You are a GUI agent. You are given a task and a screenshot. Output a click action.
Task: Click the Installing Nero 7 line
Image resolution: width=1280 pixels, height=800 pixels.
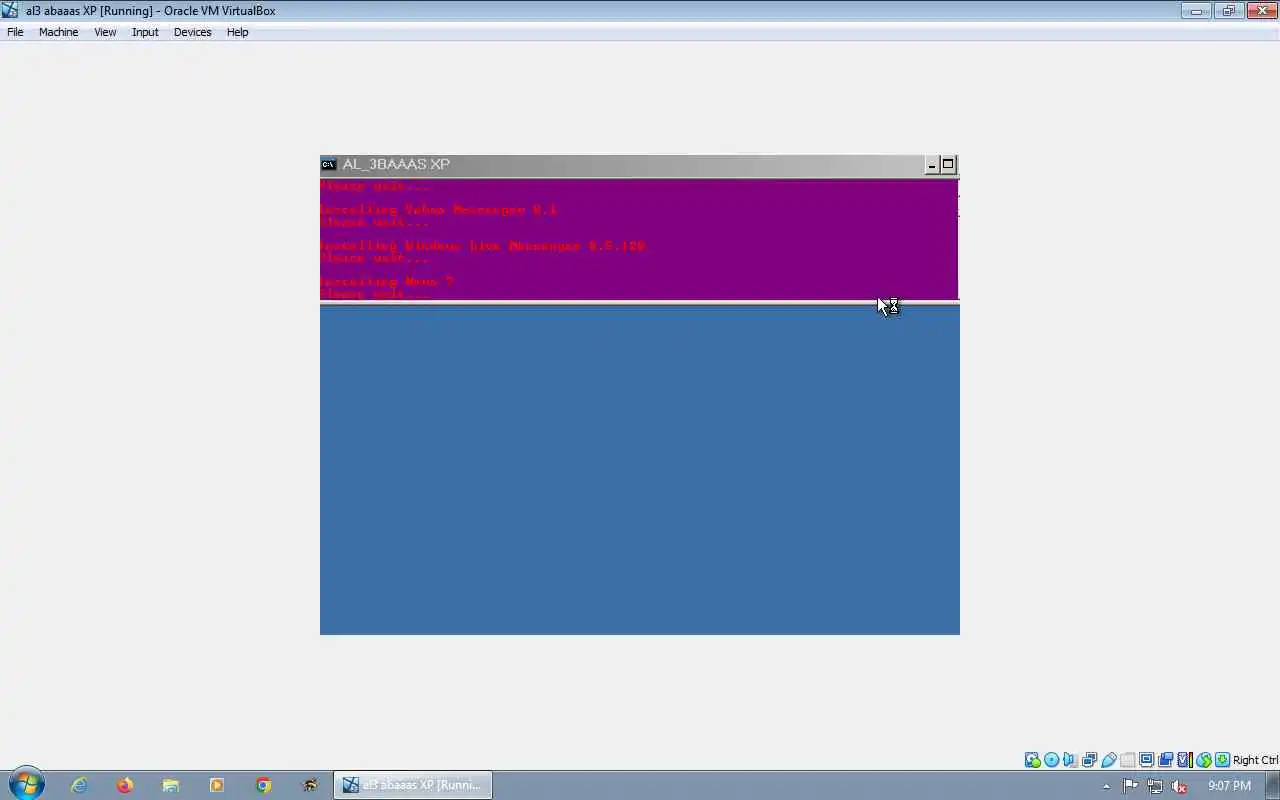pos(386,282)
